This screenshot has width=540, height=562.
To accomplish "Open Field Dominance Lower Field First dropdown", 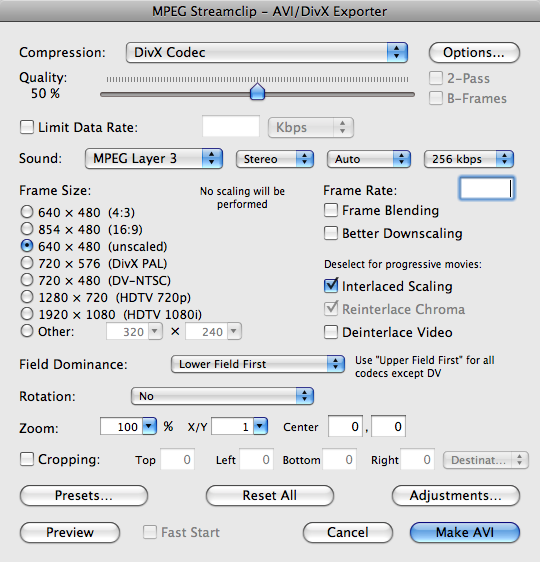I will point(258,364).
